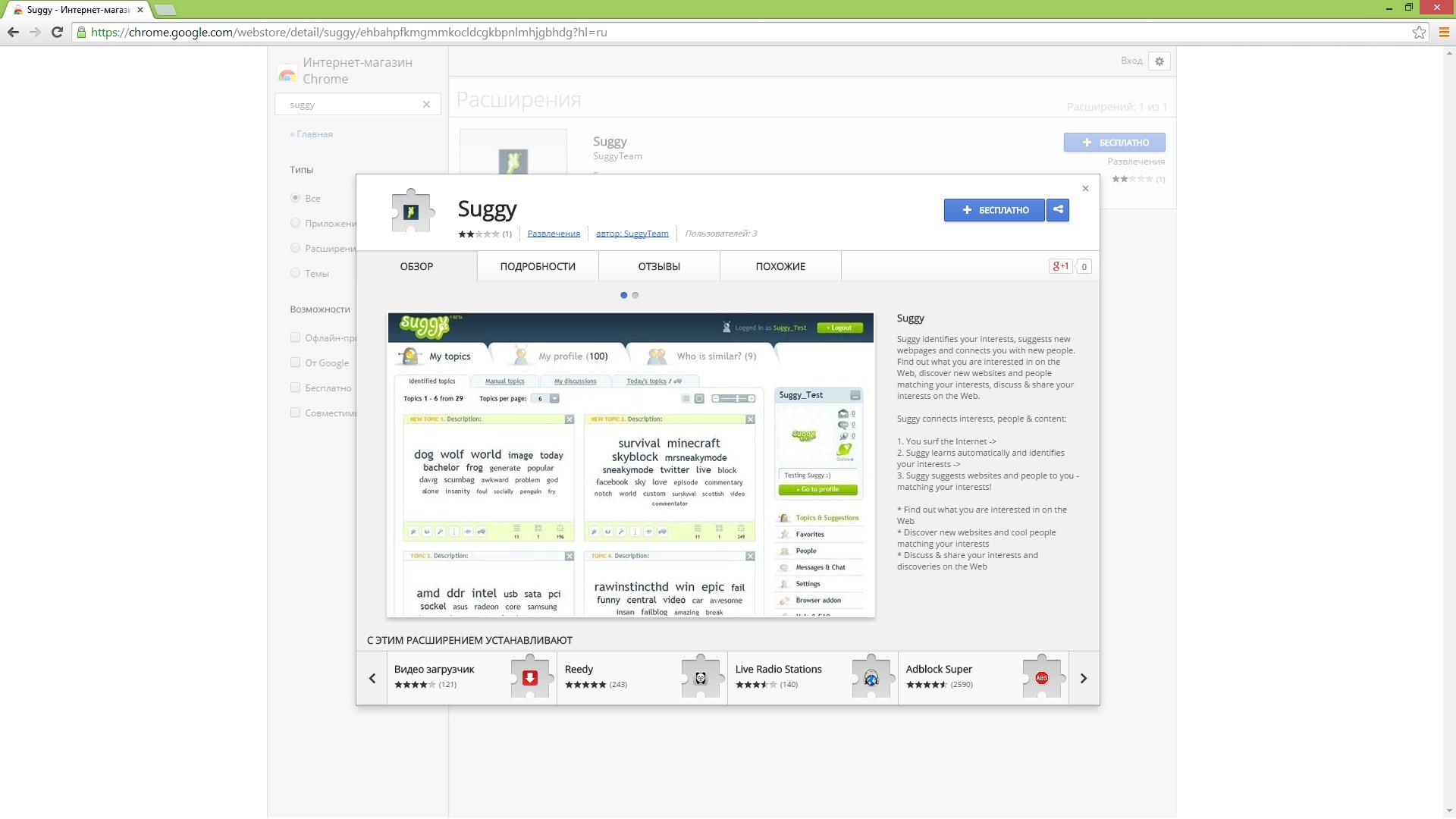Clear the suggy search field

click(426, 105)
